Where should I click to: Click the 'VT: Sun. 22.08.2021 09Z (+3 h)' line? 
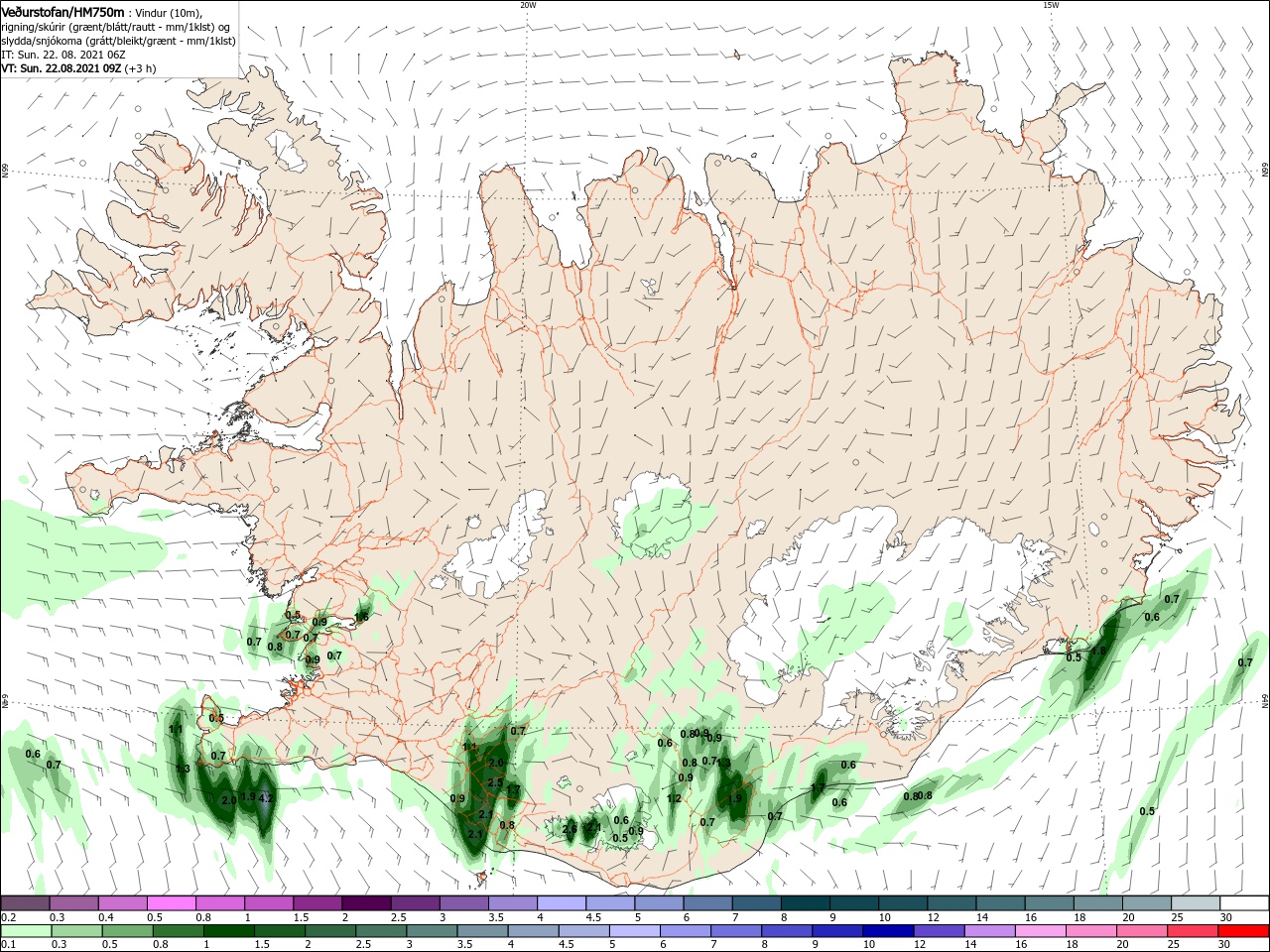click(76, 68)
